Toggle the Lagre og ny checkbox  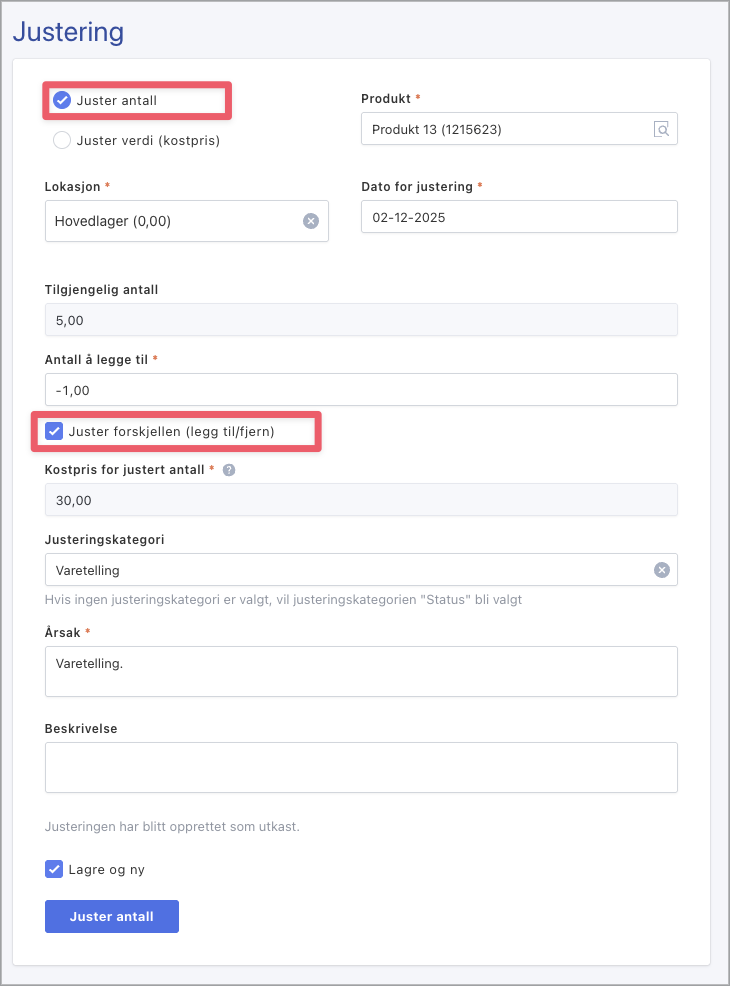(54, 869)
